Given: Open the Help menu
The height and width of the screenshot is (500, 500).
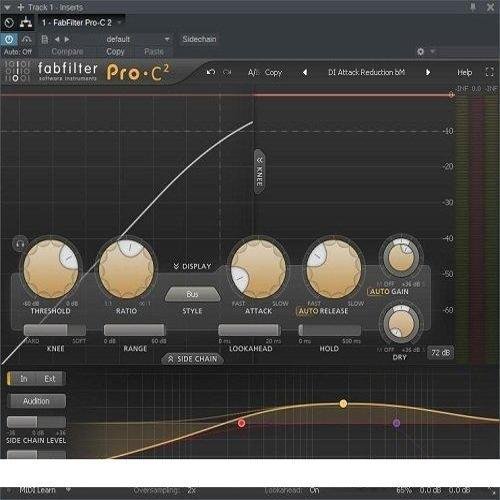Looking at the screenshot, I should coord(464,72).
